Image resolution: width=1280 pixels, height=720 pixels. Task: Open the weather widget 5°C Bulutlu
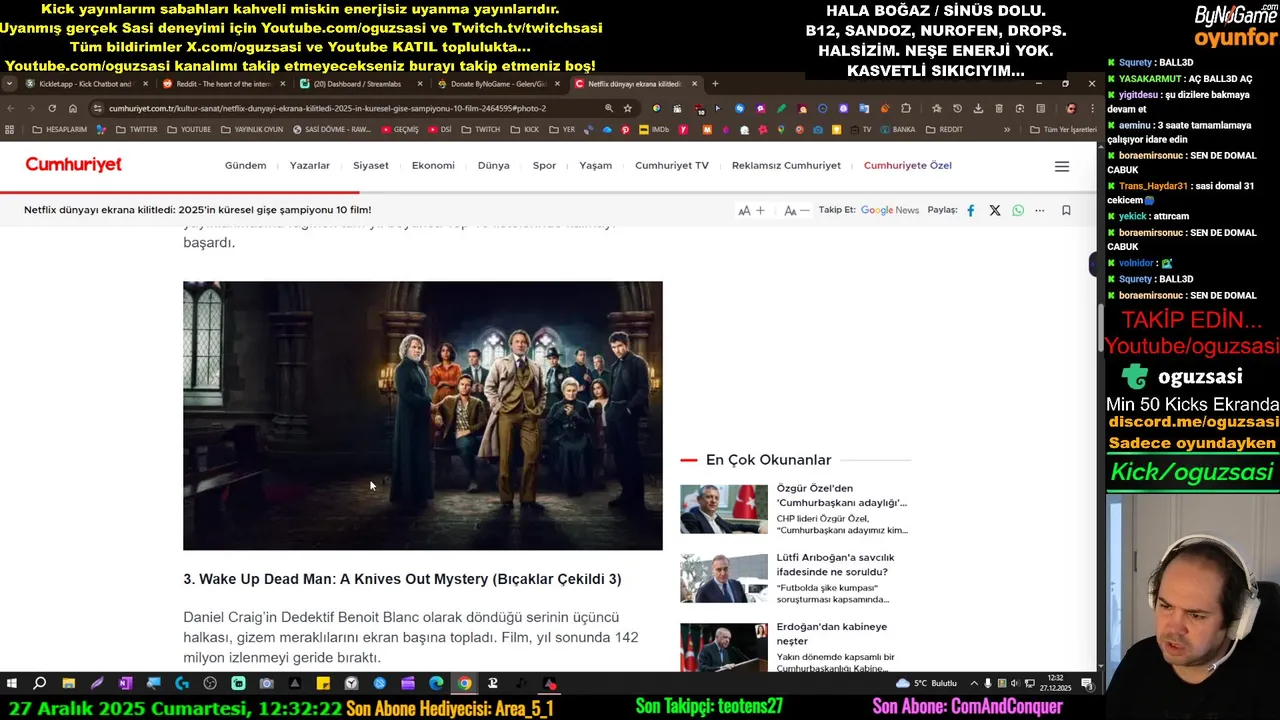tap(927, 683)
